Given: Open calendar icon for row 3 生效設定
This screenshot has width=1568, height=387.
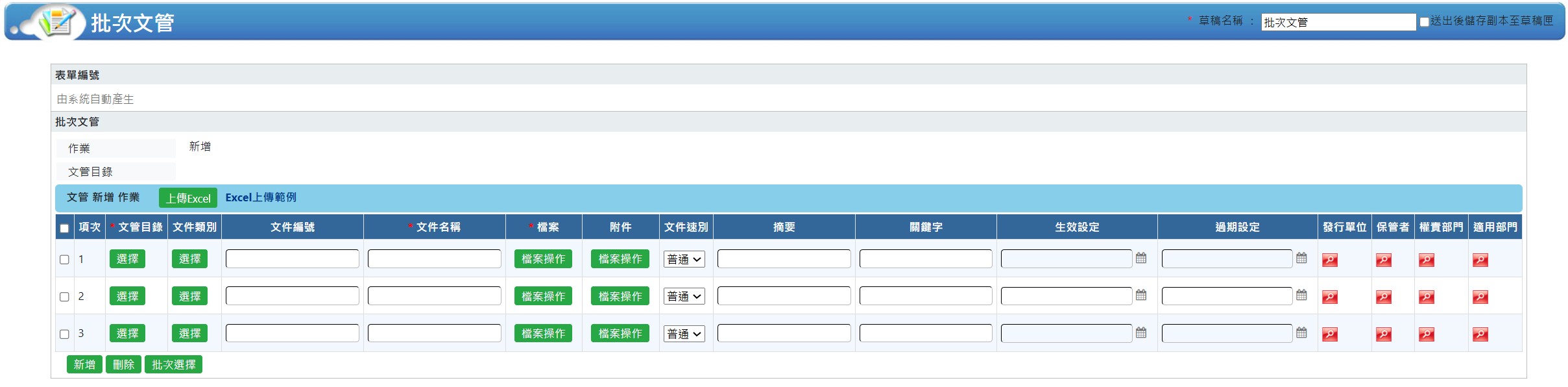Looking at the screenshot, I should 1141,333.
